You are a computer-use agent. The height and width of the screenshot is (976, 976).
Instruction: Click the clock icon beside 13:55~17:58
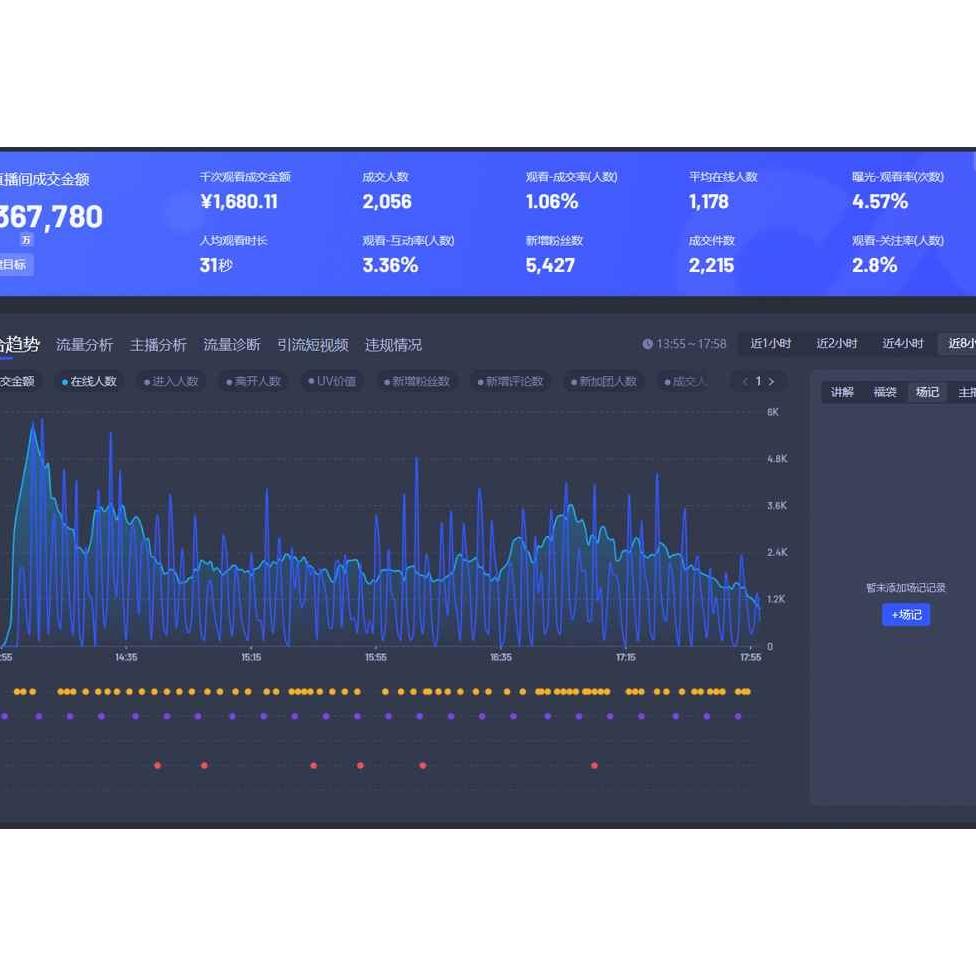[647, 344]
